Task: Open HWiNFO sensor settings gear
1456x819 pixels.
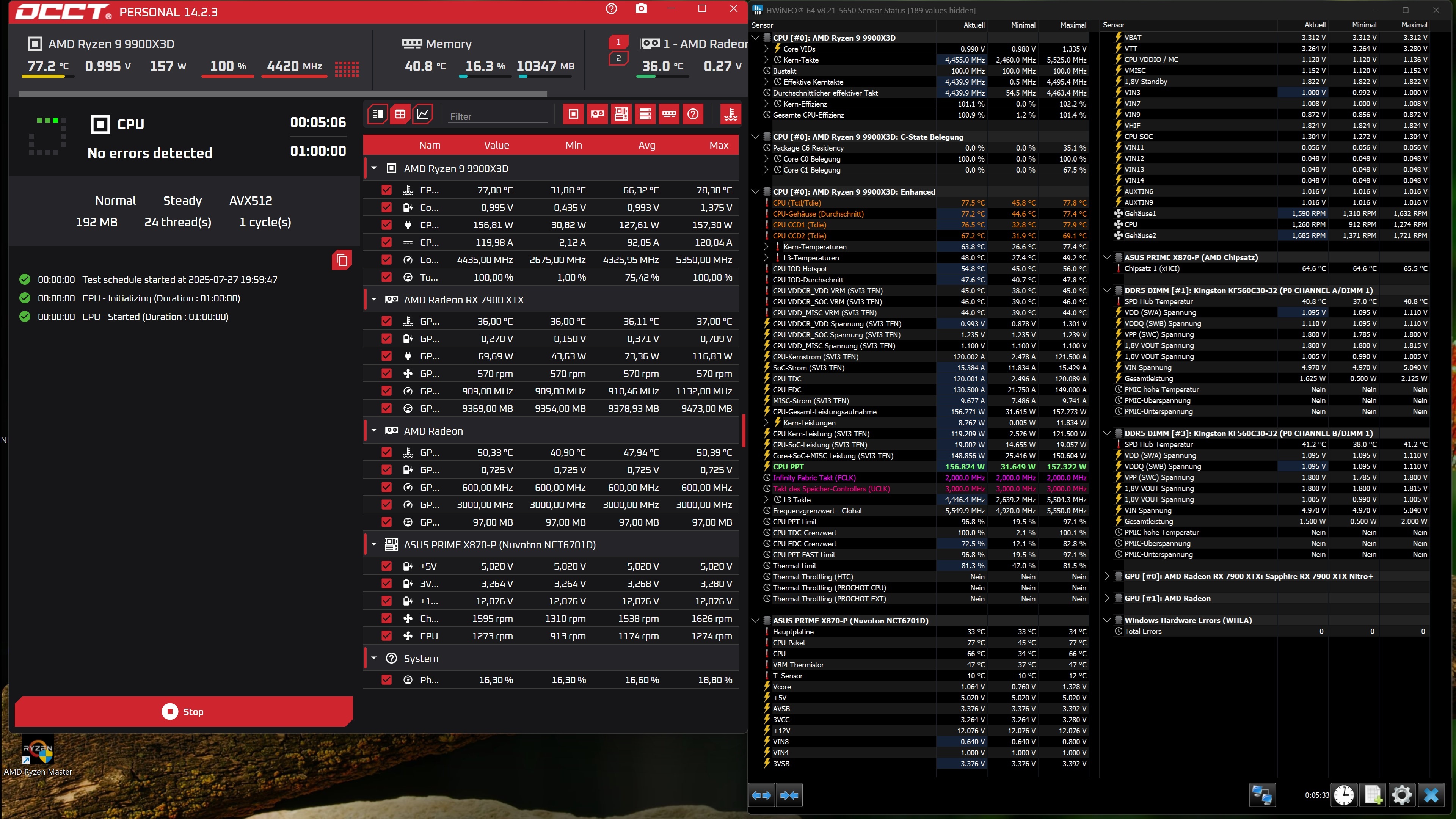Action: (x=1401, y=795)
